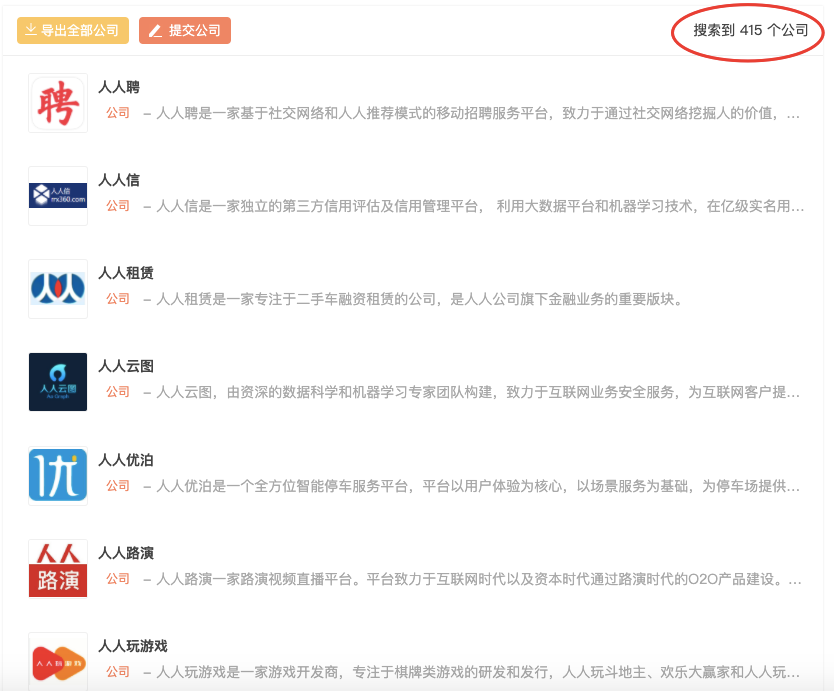Open the 人人路演 company title link

pyautogui.click(x=126, y=553)
